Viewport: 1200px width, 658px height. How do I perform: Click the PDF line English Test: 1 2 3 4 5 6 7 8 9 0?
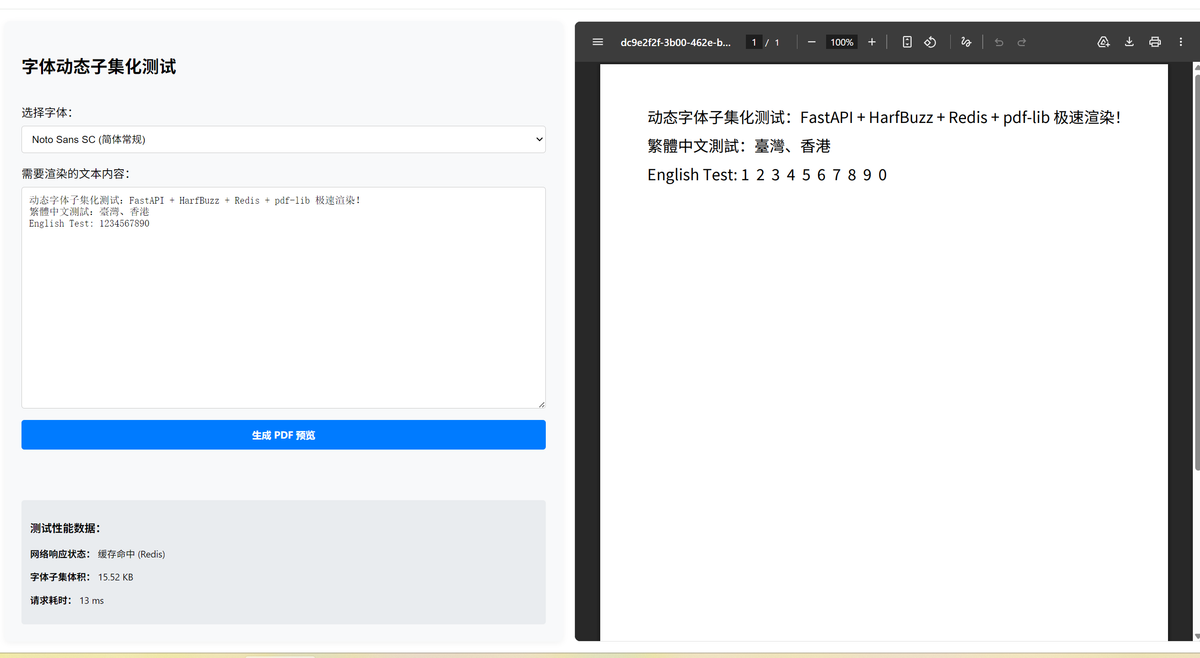click(x=767, y=175)
